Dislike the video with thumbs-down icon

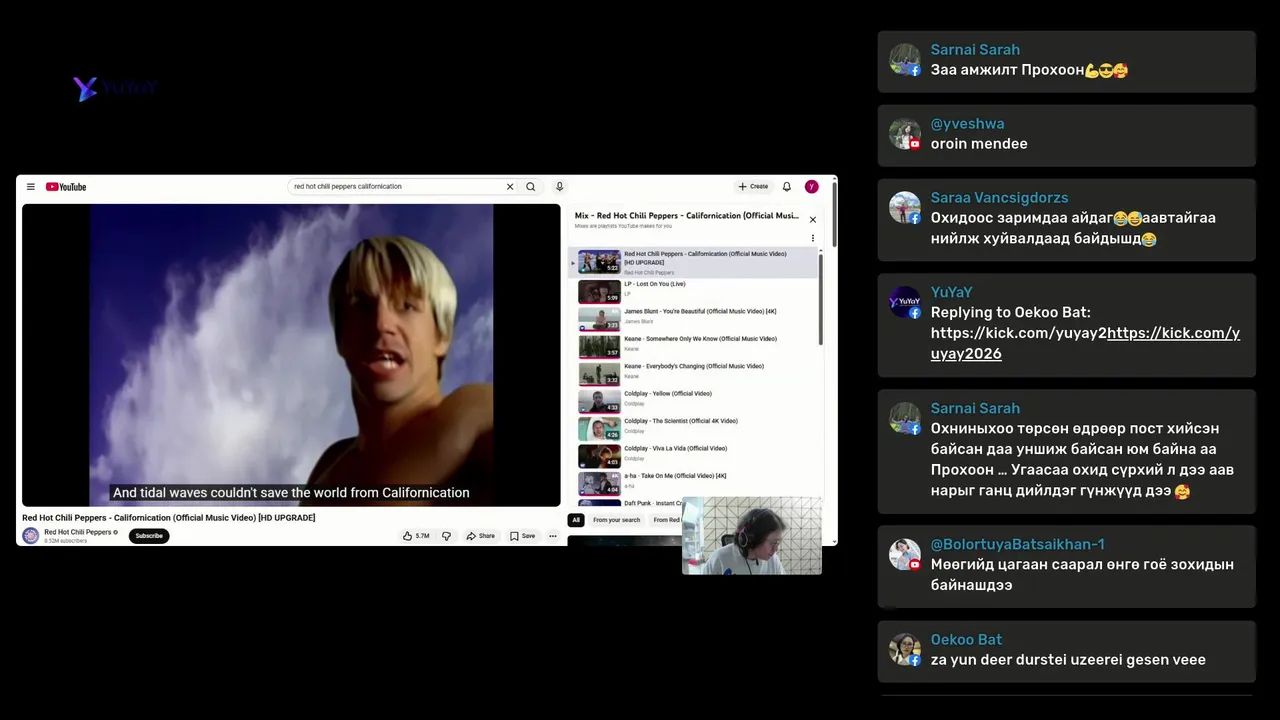[x=446, y=536]
